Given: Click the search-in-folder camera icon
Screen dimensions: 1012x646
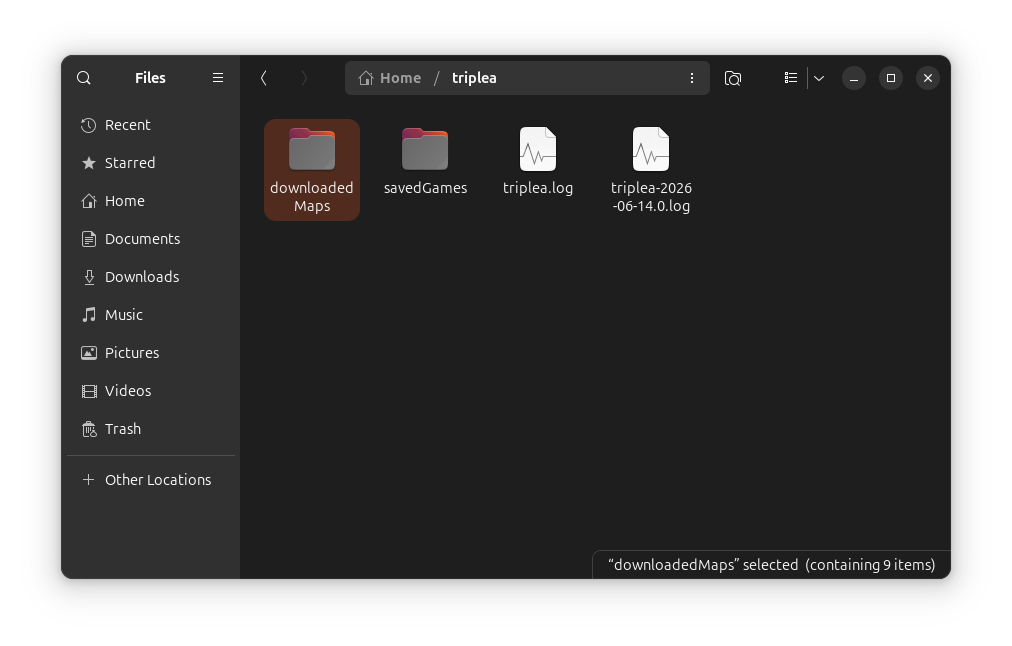Looking at the screenshot, I should (733, 78).
